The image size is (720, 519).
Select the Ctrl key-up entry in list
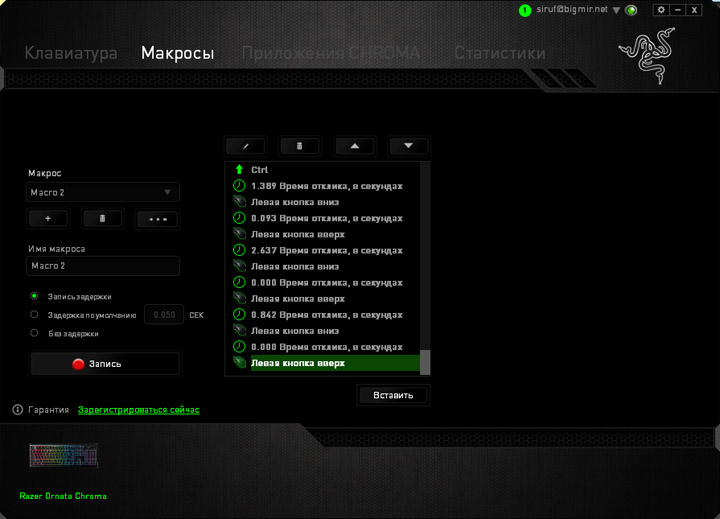pos(322,170)
